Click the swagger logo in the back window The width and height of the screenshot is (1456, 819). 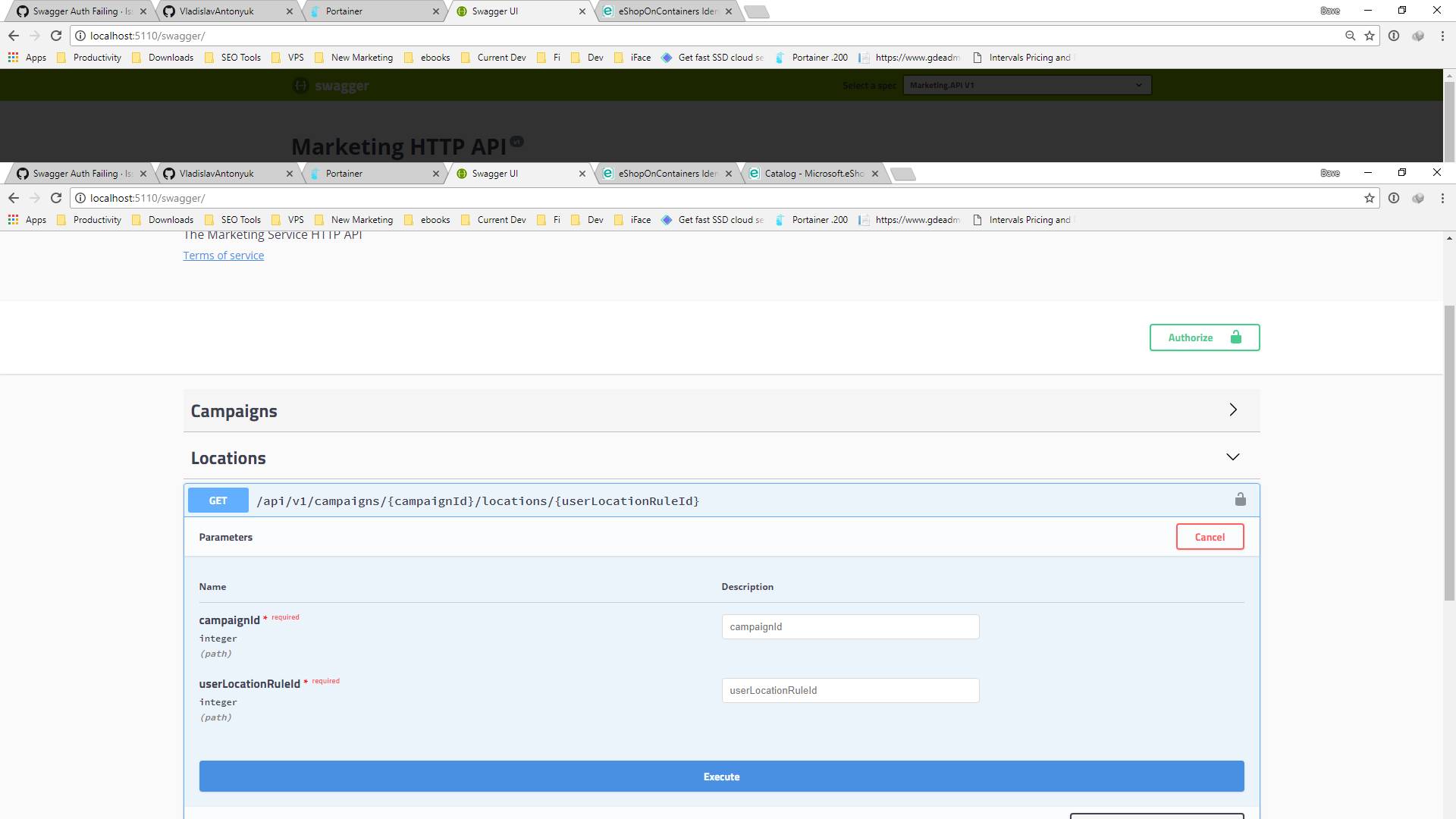(x=331, y=86)
